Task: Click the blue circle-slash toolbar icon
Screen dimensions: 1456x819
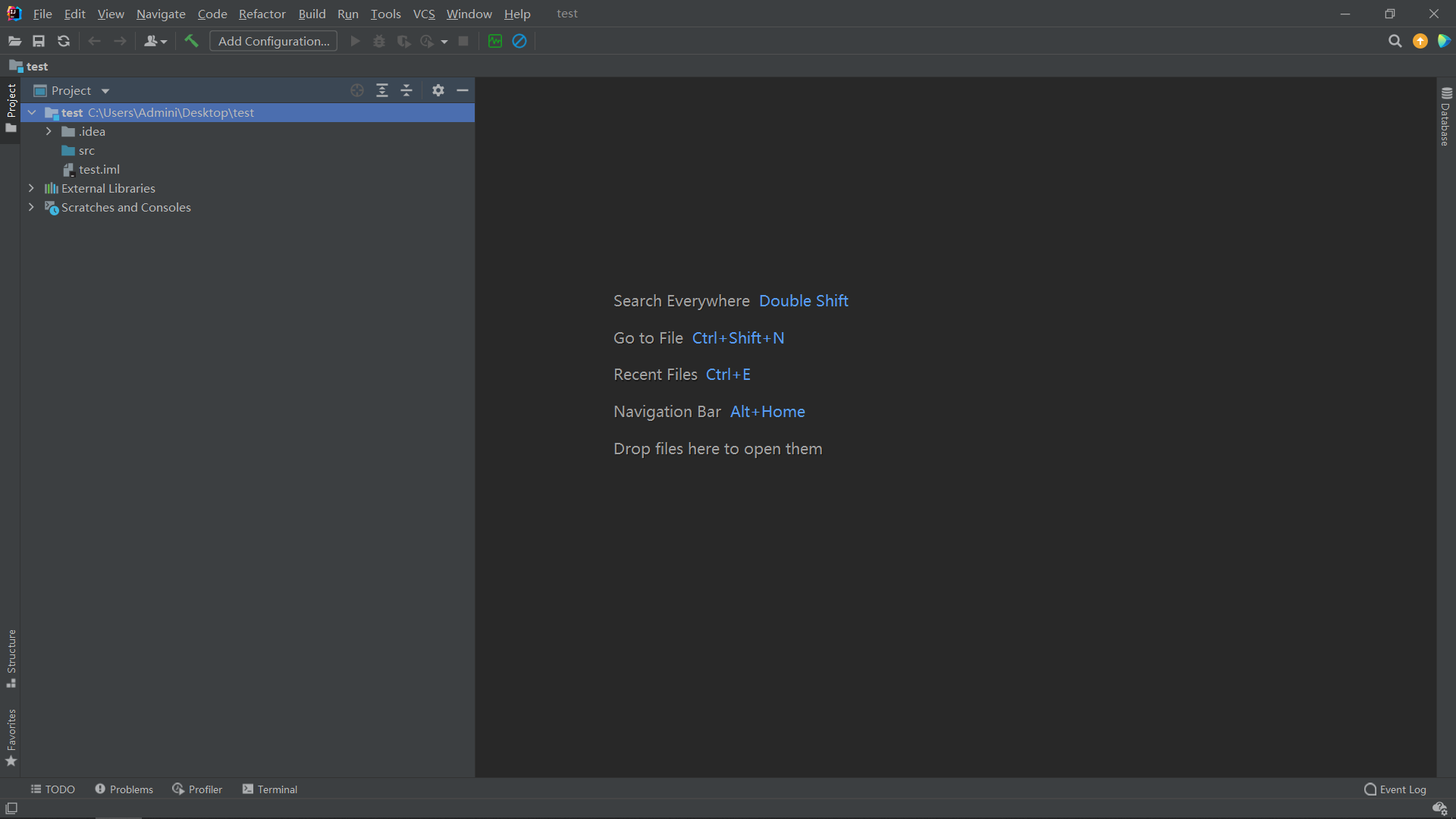Action: point(519,41)
